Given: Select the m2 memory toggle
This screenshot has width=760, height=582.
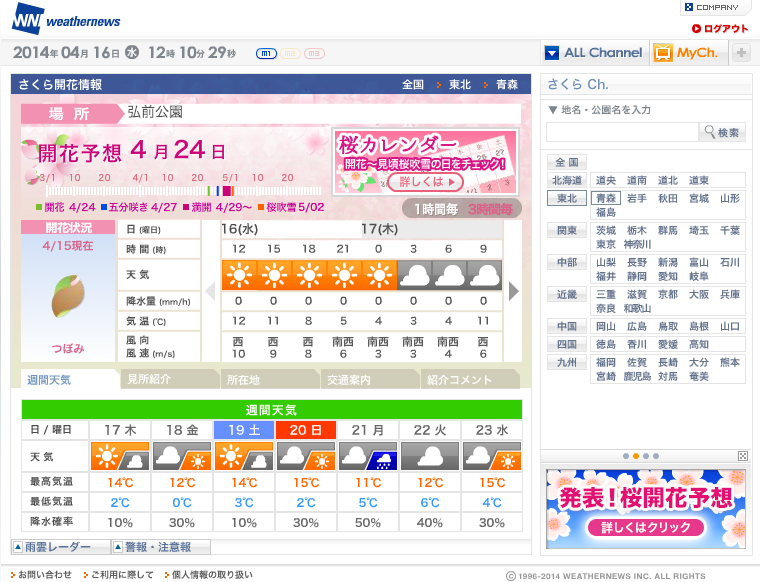Looking at the screenshot, I should point(290,53).
